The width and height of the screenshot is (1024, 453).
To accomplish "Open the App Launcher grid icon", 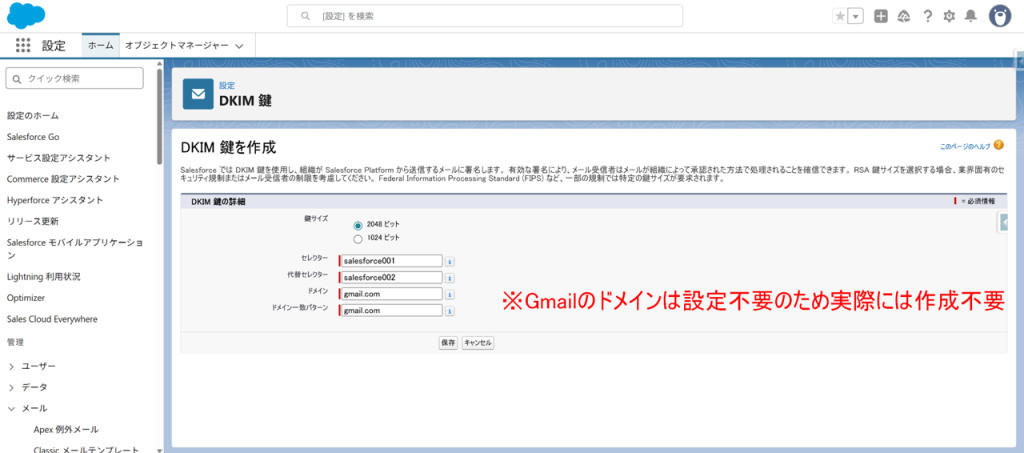I will (23, 45).
